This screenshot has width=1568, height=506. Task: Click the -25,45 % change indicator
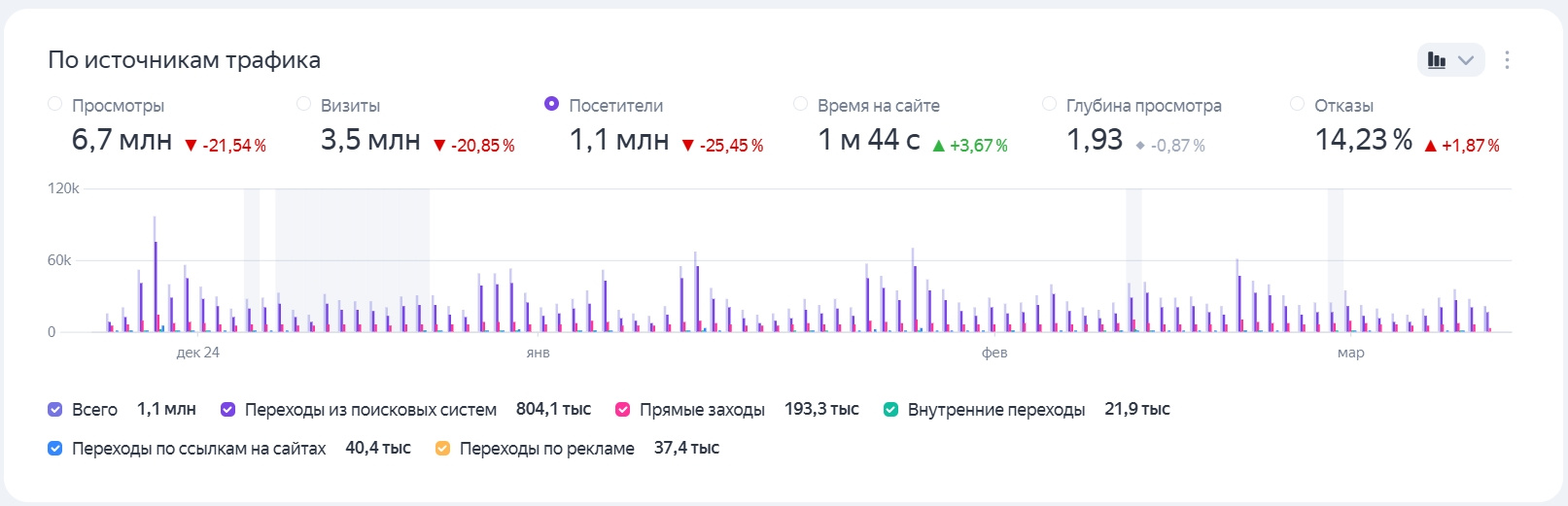pyautogui.click(x=722, y=146)
